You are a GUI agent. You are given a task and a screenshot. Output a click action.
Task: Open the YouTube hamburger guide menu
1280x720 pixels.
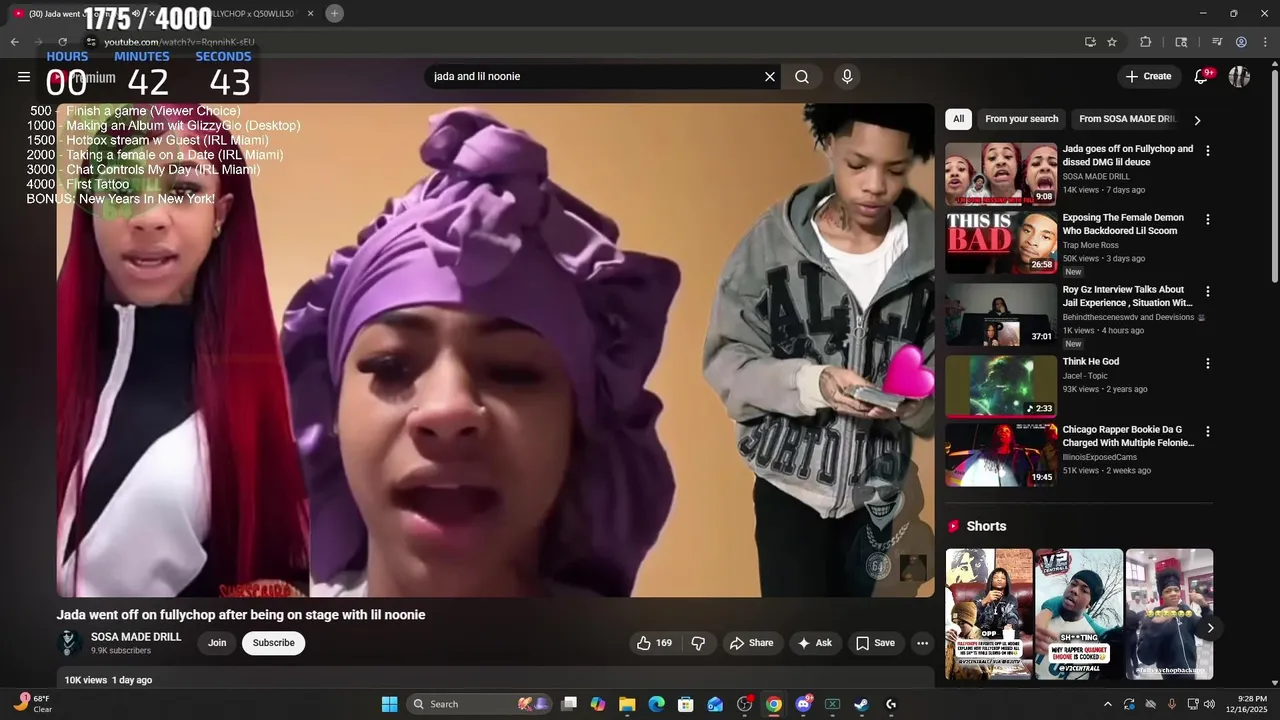tap(24, 76)
